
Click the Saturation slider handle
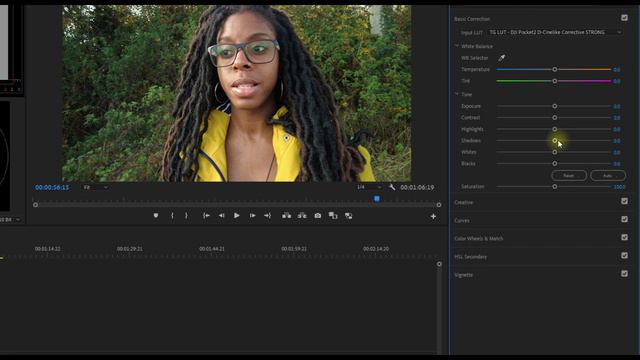click(555, 187)
